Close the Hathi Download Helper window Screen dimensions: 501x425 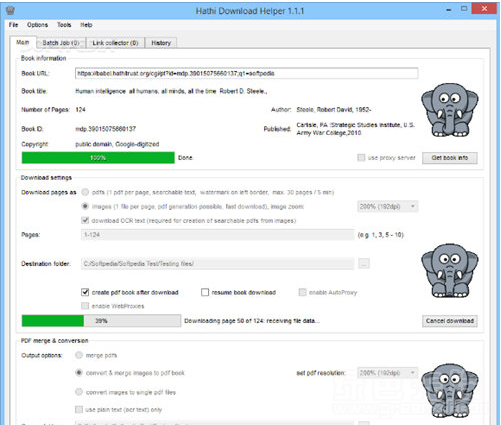pyautogui.click(x=484, y=9)
